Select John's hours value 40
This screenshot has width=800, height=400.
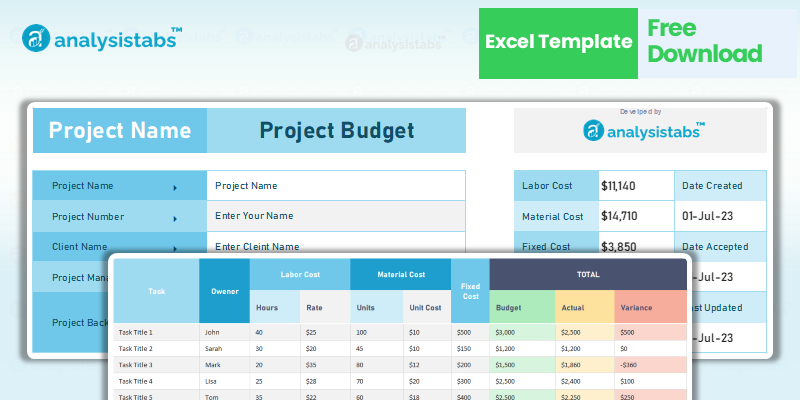[275, 332]
